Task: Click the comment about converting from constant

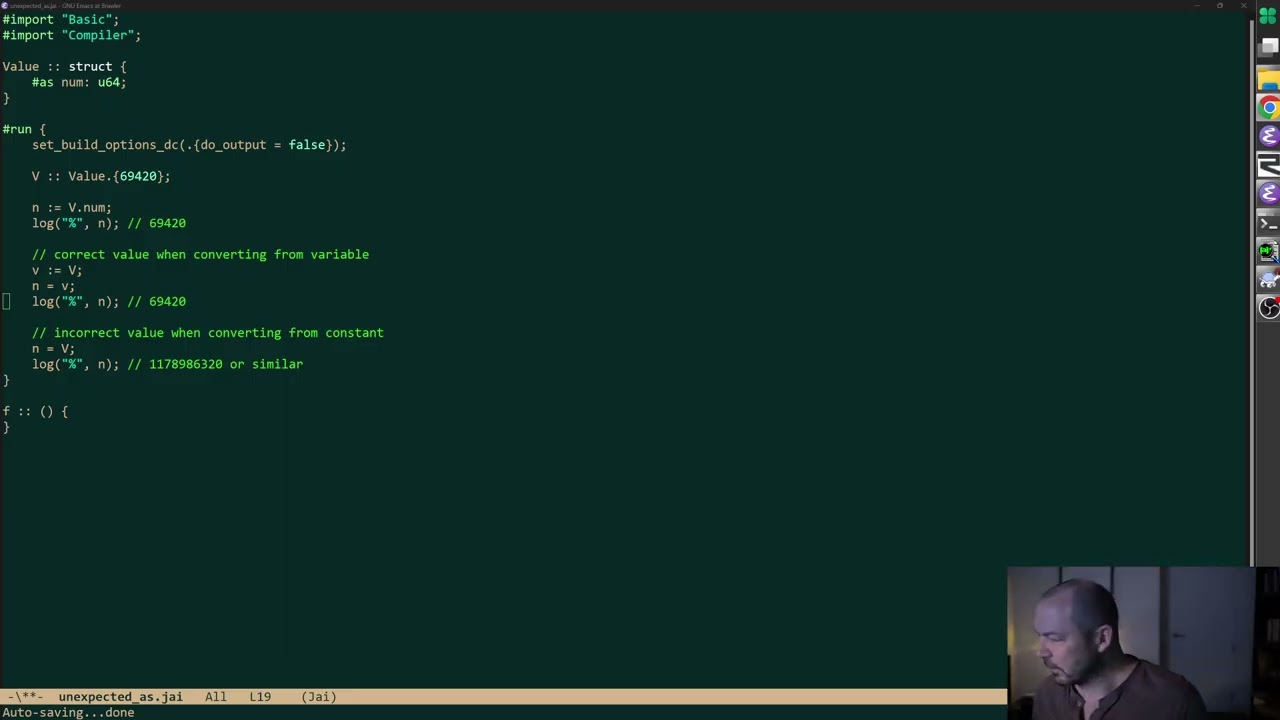Action: coord(207,333)
